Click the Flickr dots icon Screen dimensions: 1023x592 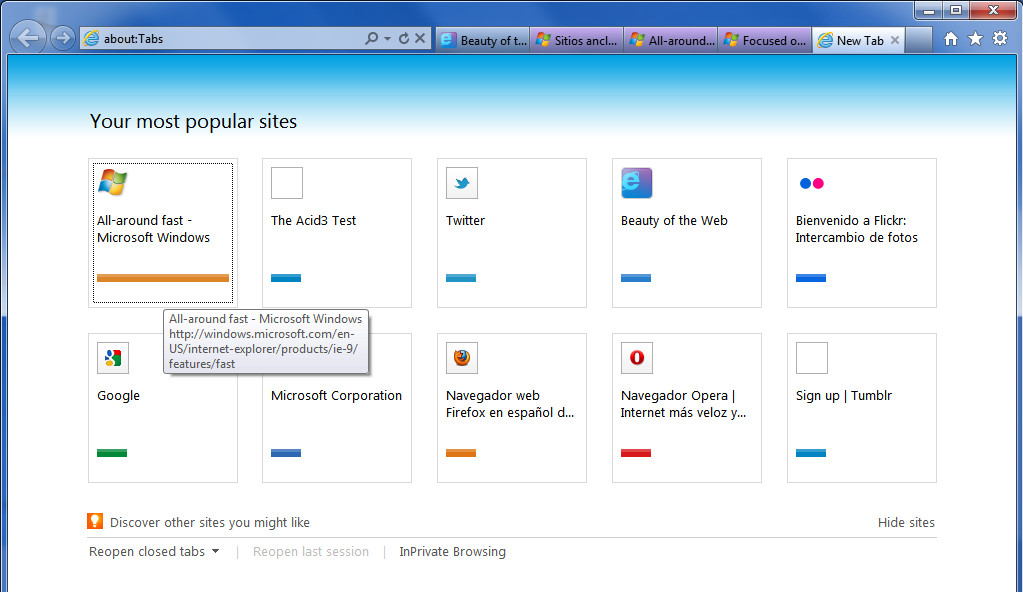point(812,183)
